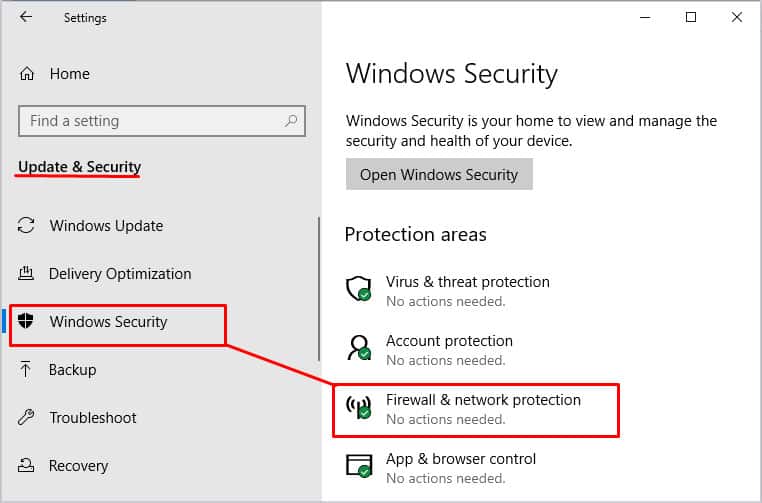Open Firewall & network protection link
Viewport: 762px width, 503px height.
click(483, 400)
